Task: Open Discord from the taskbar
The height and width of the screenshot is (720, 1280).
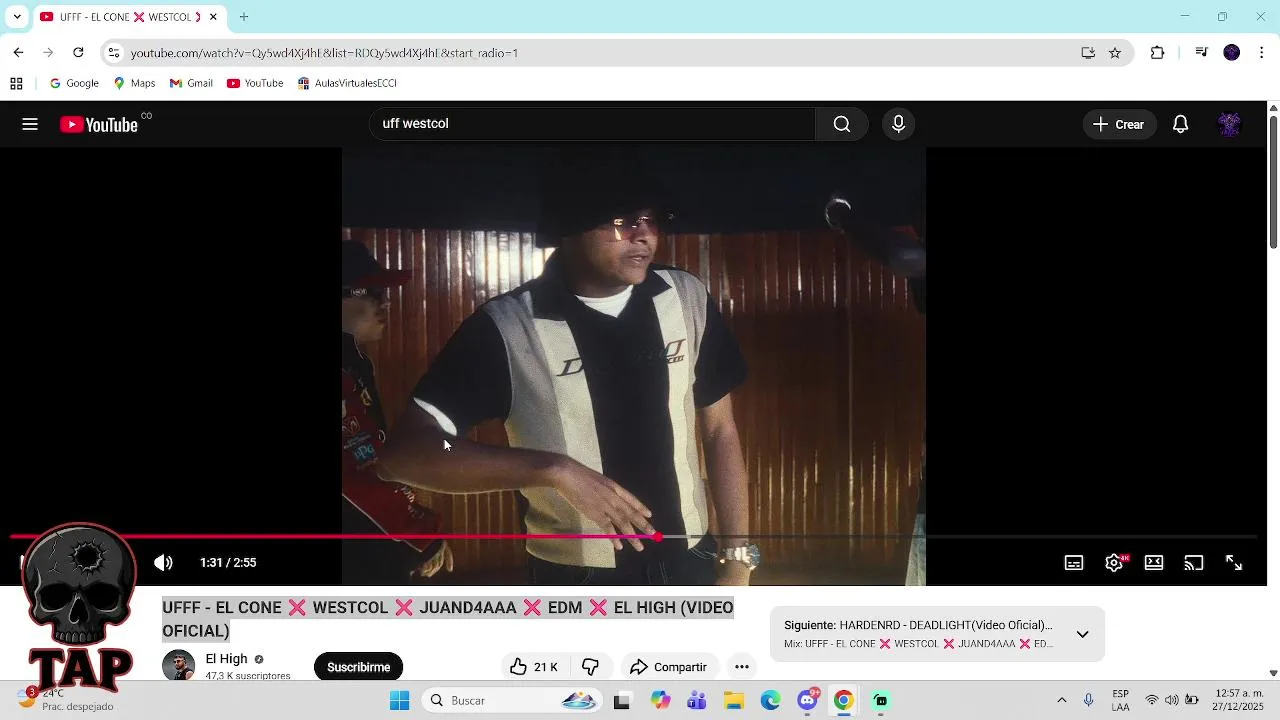Action: pyautogui.click(x=807, y=700)
